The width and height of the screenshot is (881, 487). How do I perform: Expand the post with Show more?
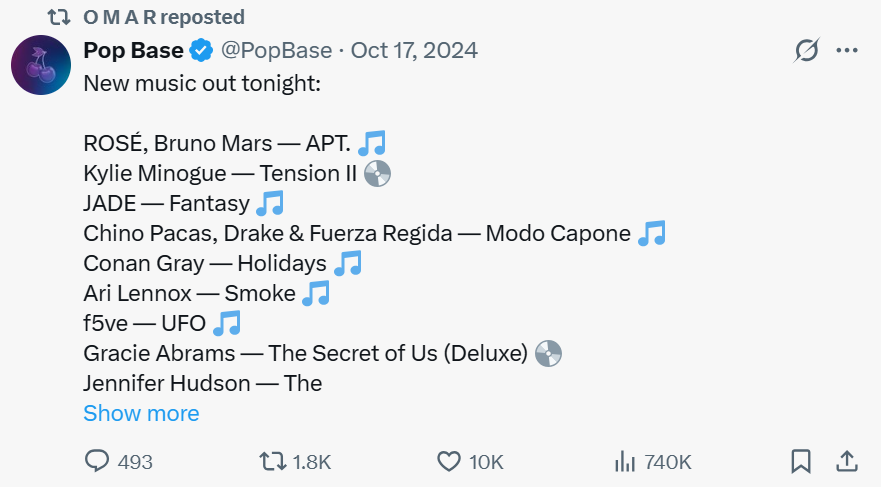click(x=141, y=413)
